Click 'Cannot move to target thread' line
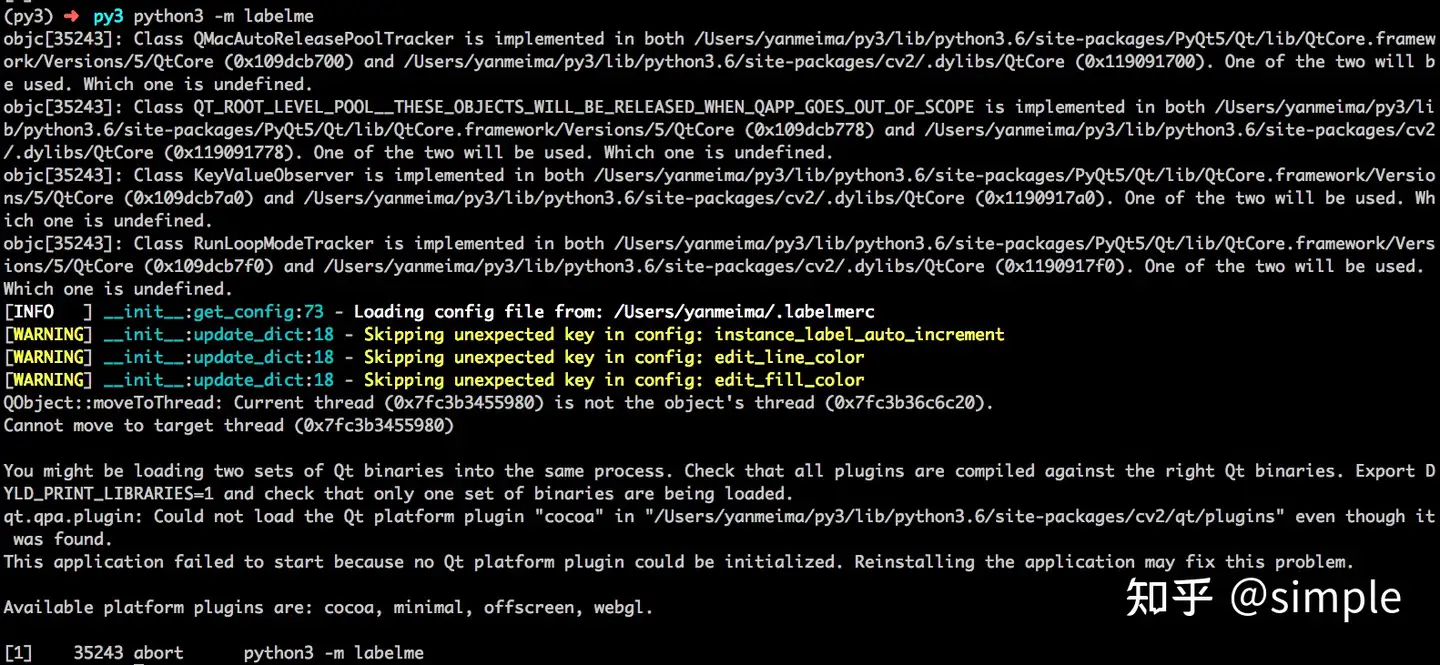Screen dimensions: 1440x665 pyautogui.click(x=143, y=425)
